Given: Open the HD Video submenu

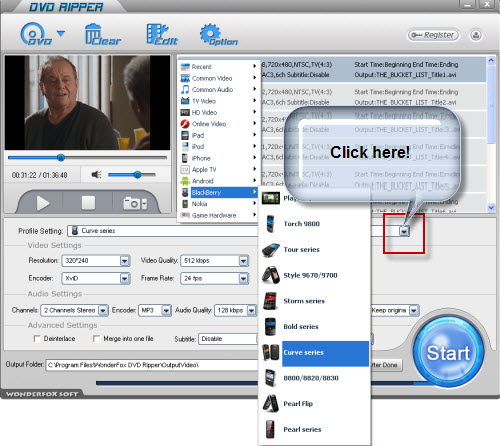Looking at the screenshot, I should pos(218,112).
